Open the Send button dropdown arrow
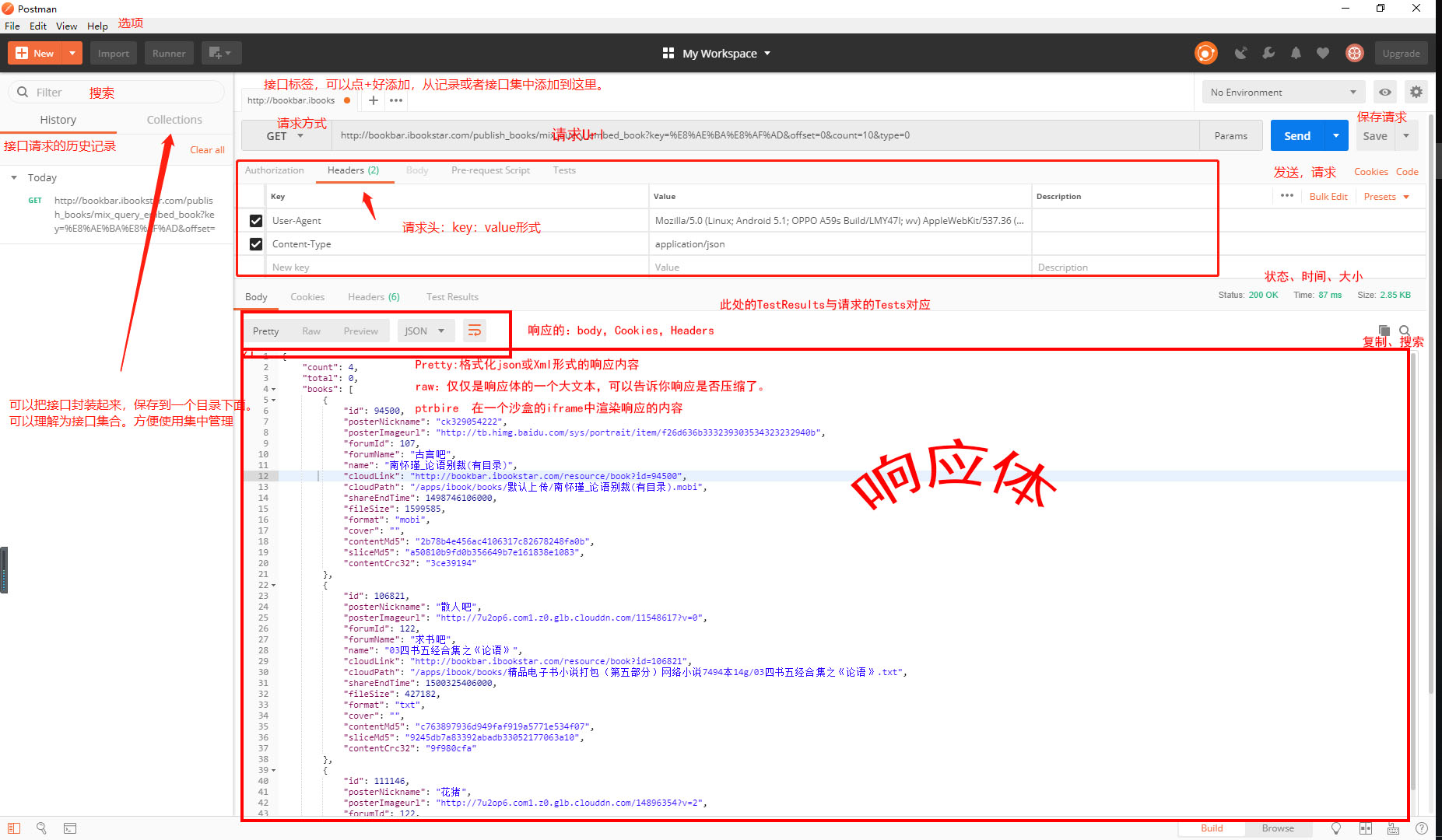Screen dimensions: 1442x840 coord(1336,135)
